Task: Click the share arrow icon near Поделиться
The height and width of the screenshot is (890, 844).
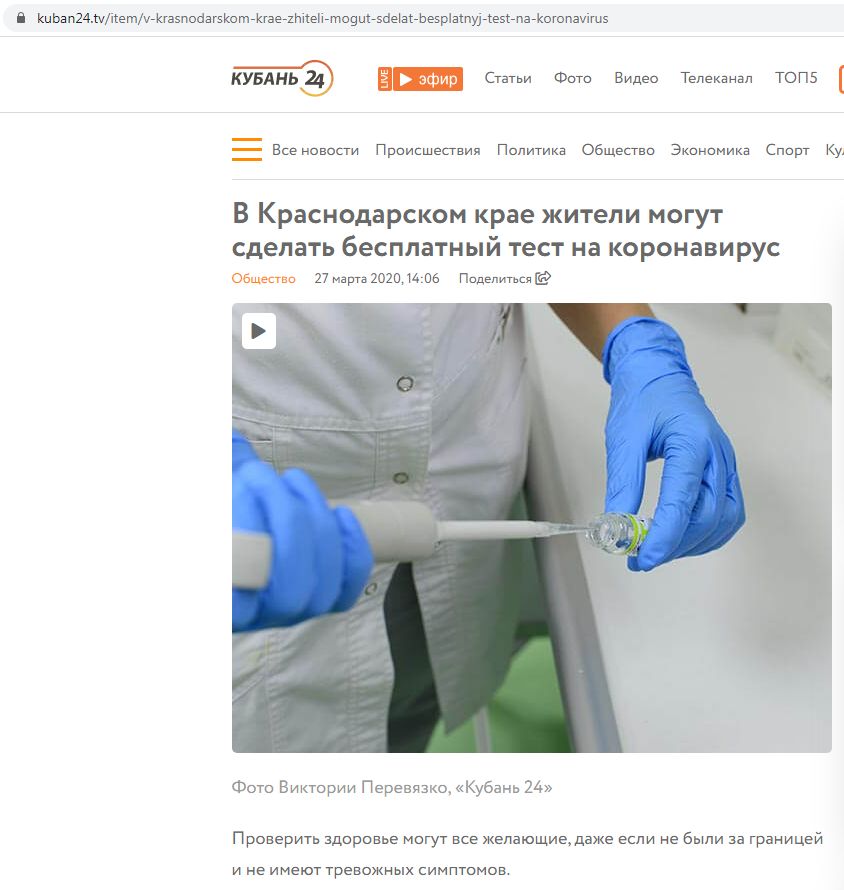Action: tap(543, 278)
